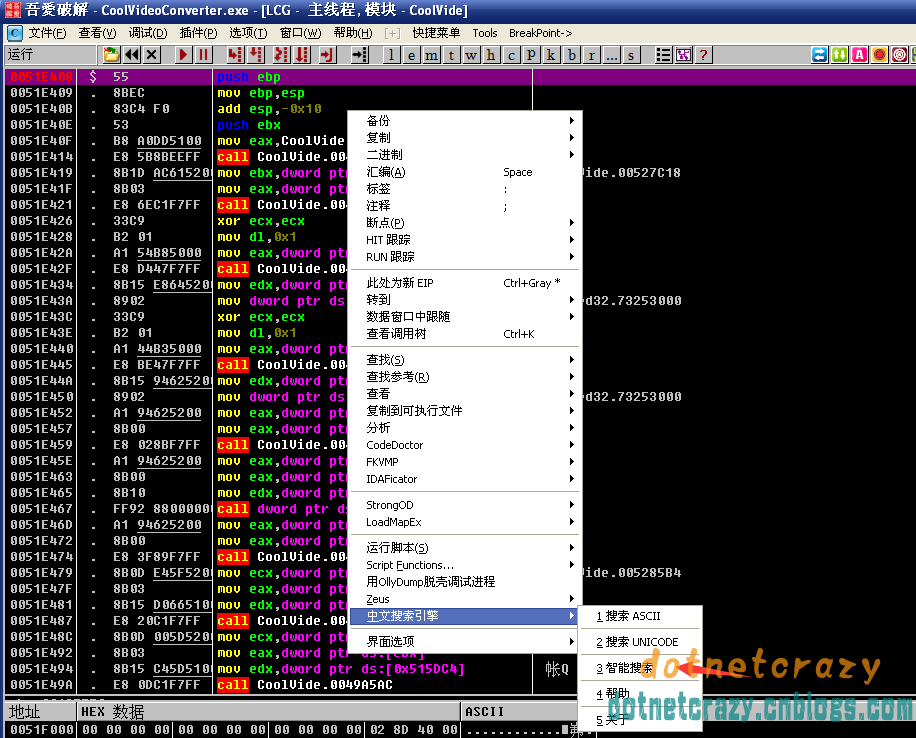
Task: Click the red target icon at right
Action: (900, 55)
